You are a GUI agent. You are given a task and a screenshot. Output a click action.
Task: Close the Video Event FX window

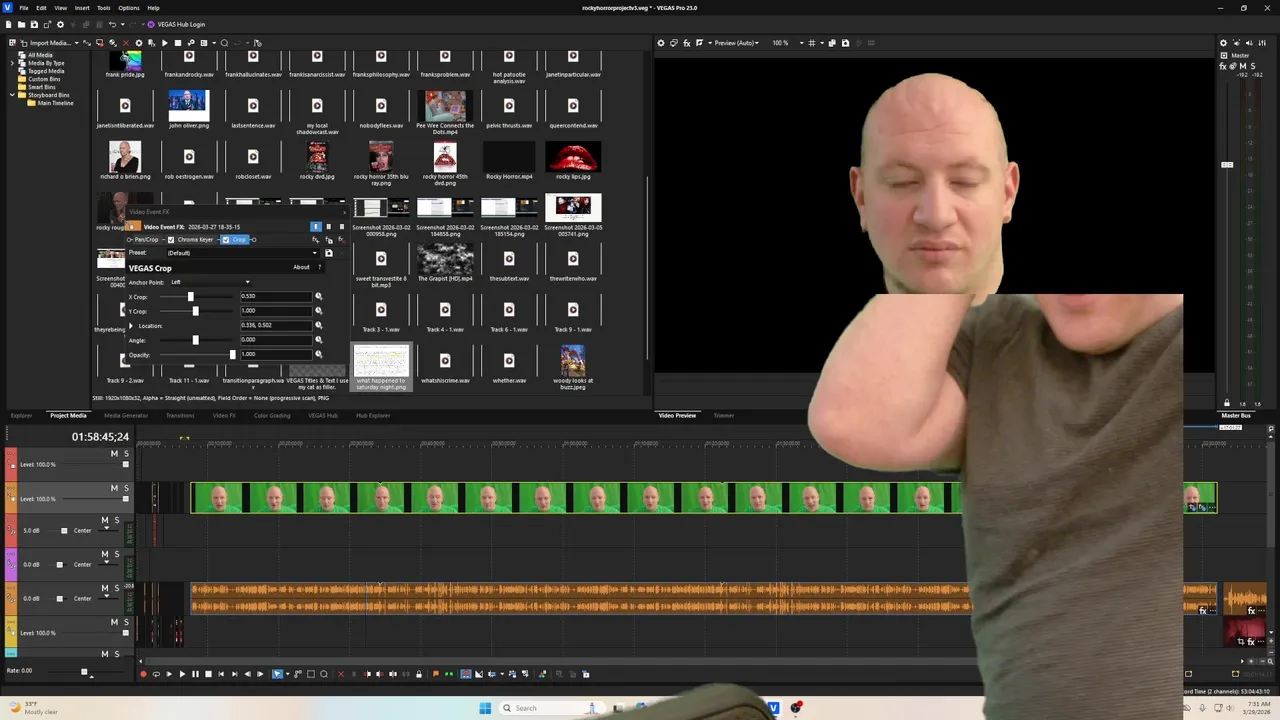point(345,212)
